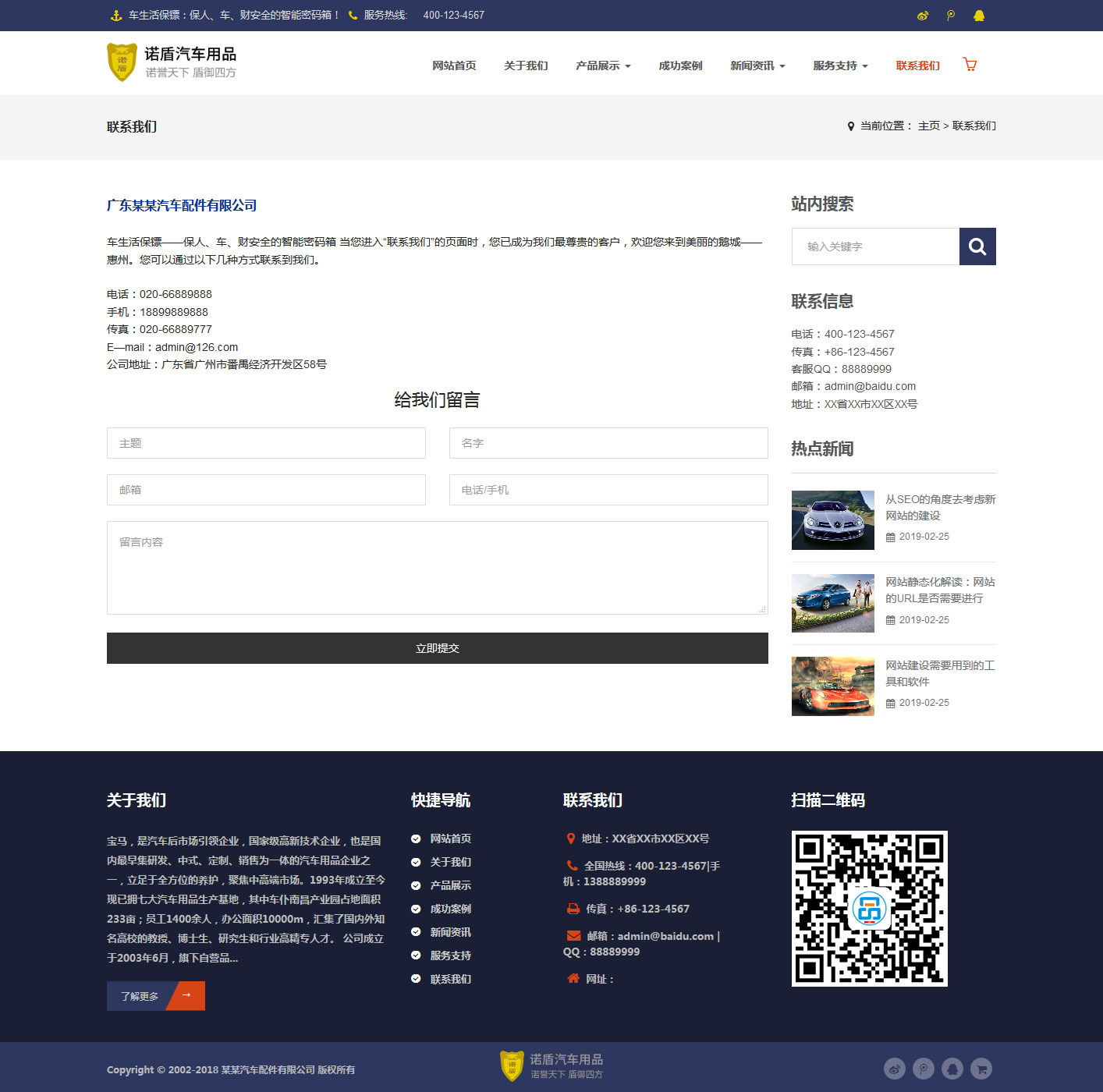Click the QQ icon in the top bar
Image resolution: width=1103 pixels, height=1092 pixels.
[979, 16]
